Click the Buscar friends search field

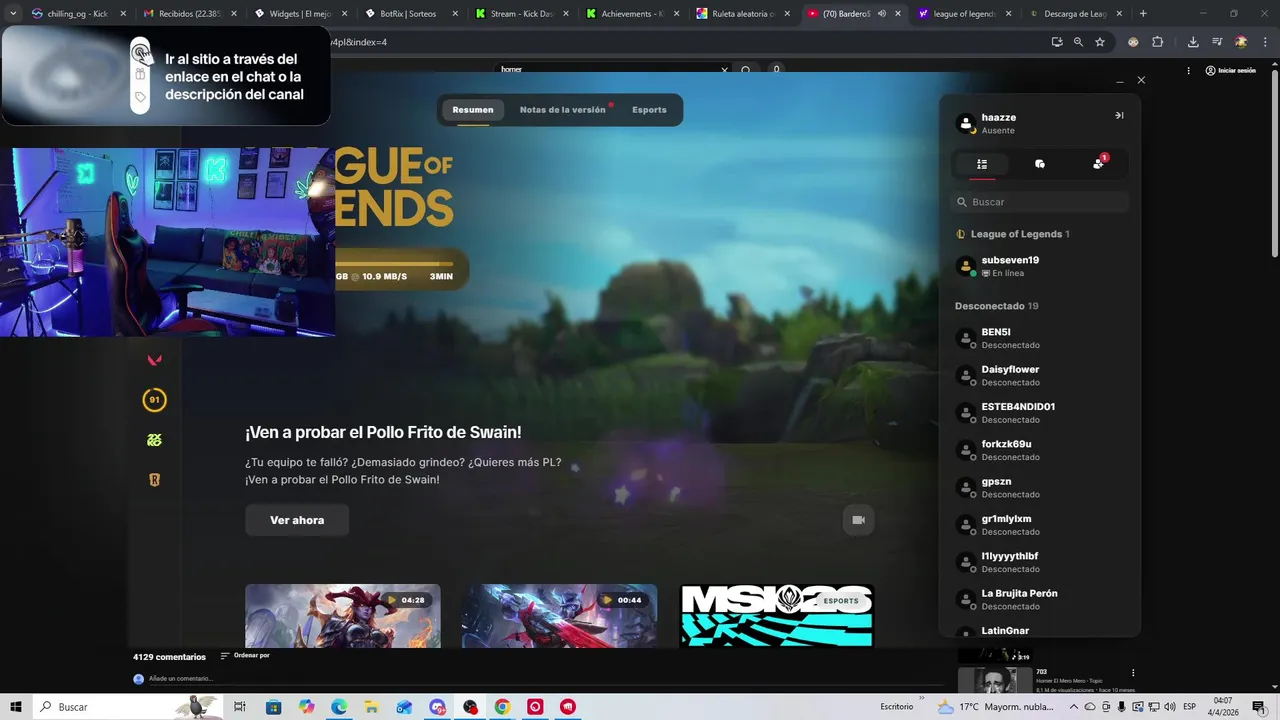coord(1040,202)
